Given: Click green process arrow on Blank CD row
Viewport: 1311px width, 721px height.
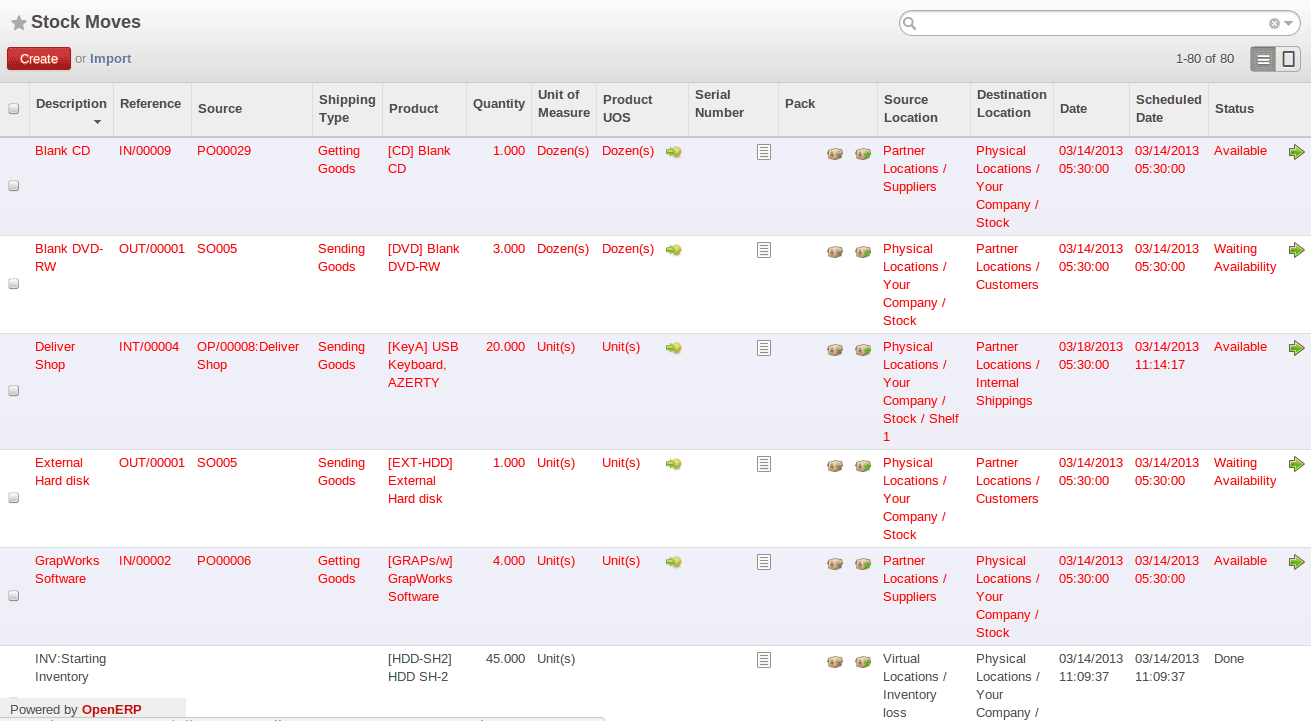Looking at the screenshot, I should coord(1296,152).
